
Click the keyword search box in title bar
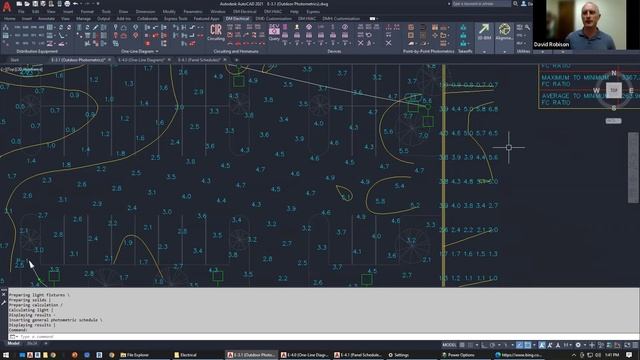tap(482, 4)
